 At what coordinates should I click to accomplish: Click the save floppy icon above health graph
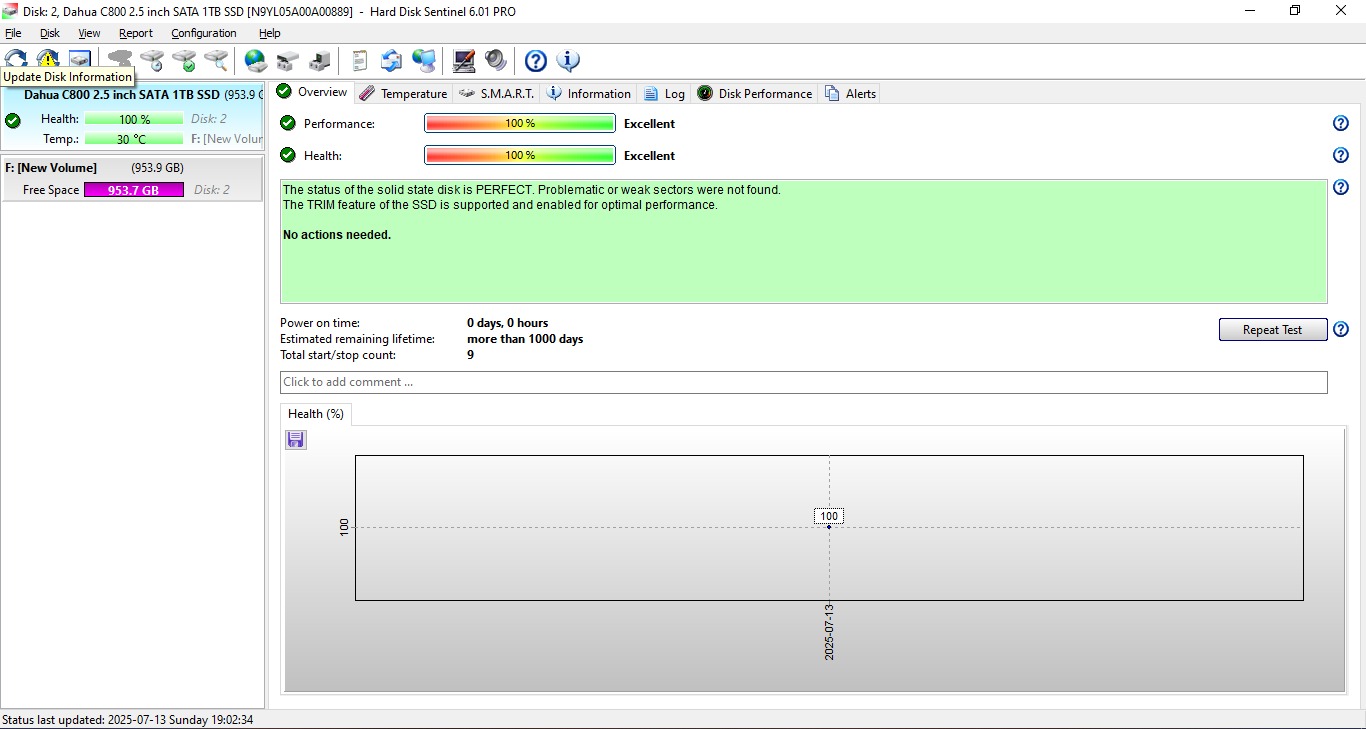[296, 440]
